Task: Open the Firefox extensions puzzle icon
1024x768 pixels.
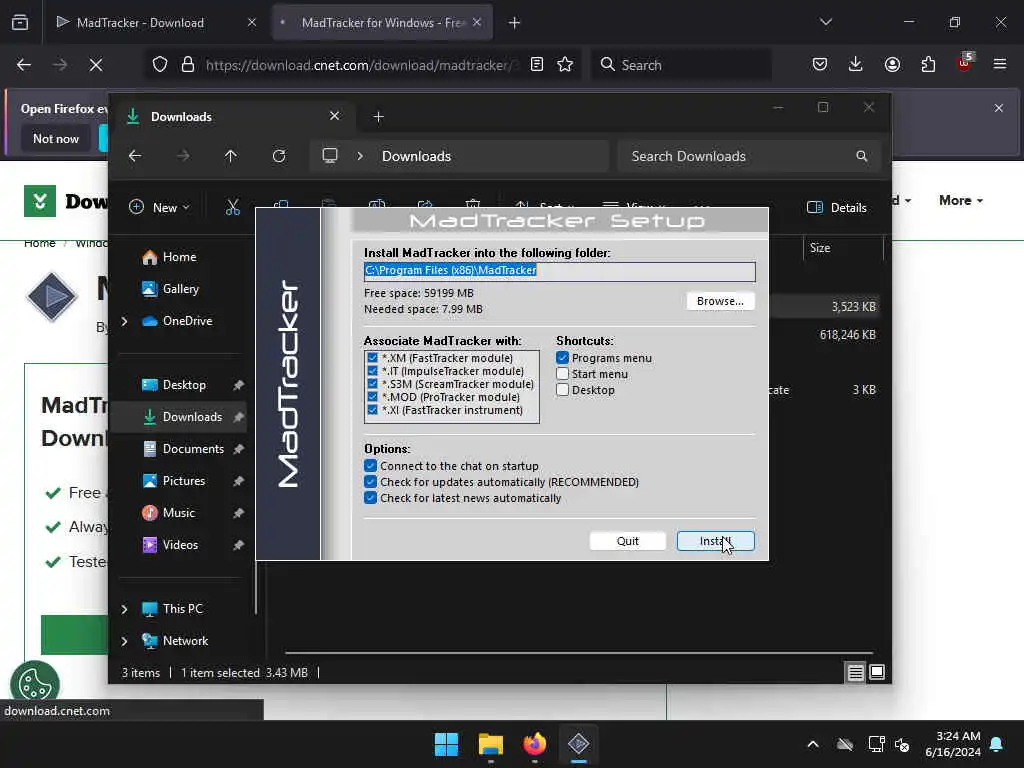Action: pyautogui.click(x=928, y=64)
